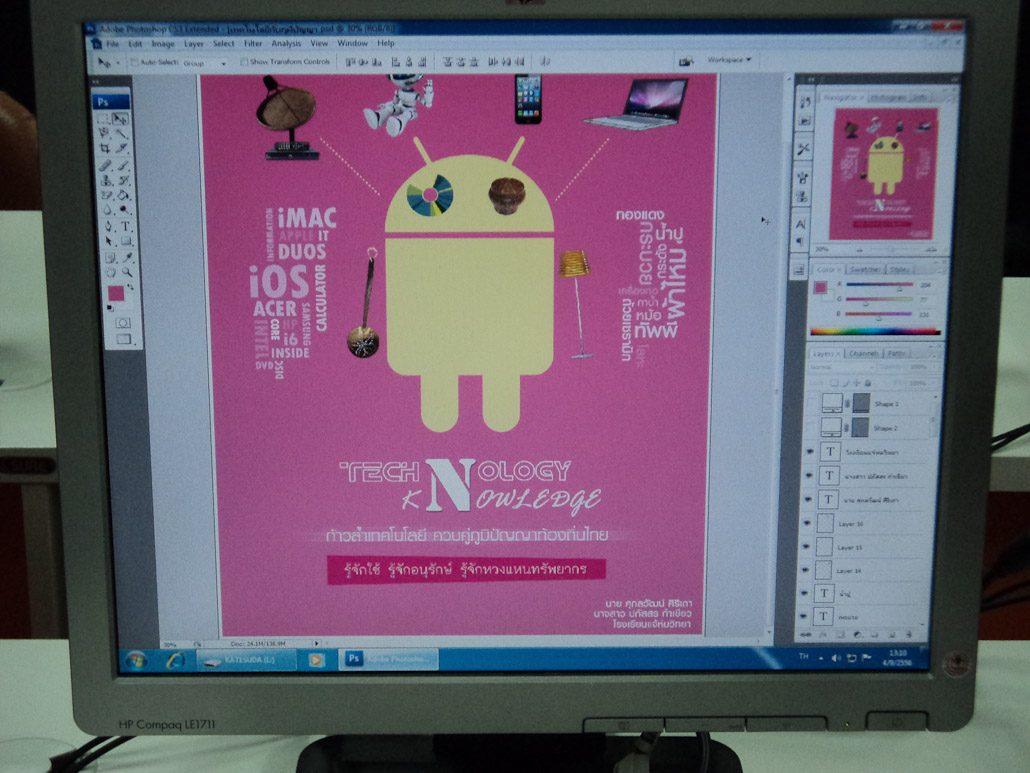Viewport: 1030px width, 773px height.
Task: Select the Rectangle shape tool
Action: 126,241
